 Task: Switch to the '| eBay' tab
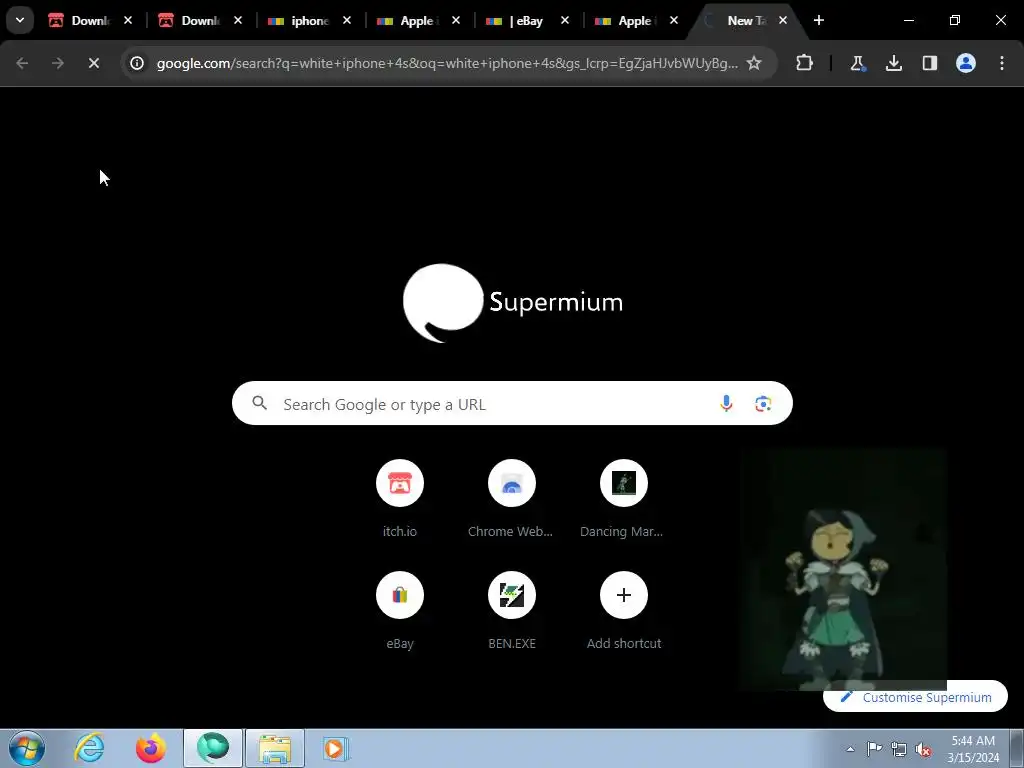point(527,21)
